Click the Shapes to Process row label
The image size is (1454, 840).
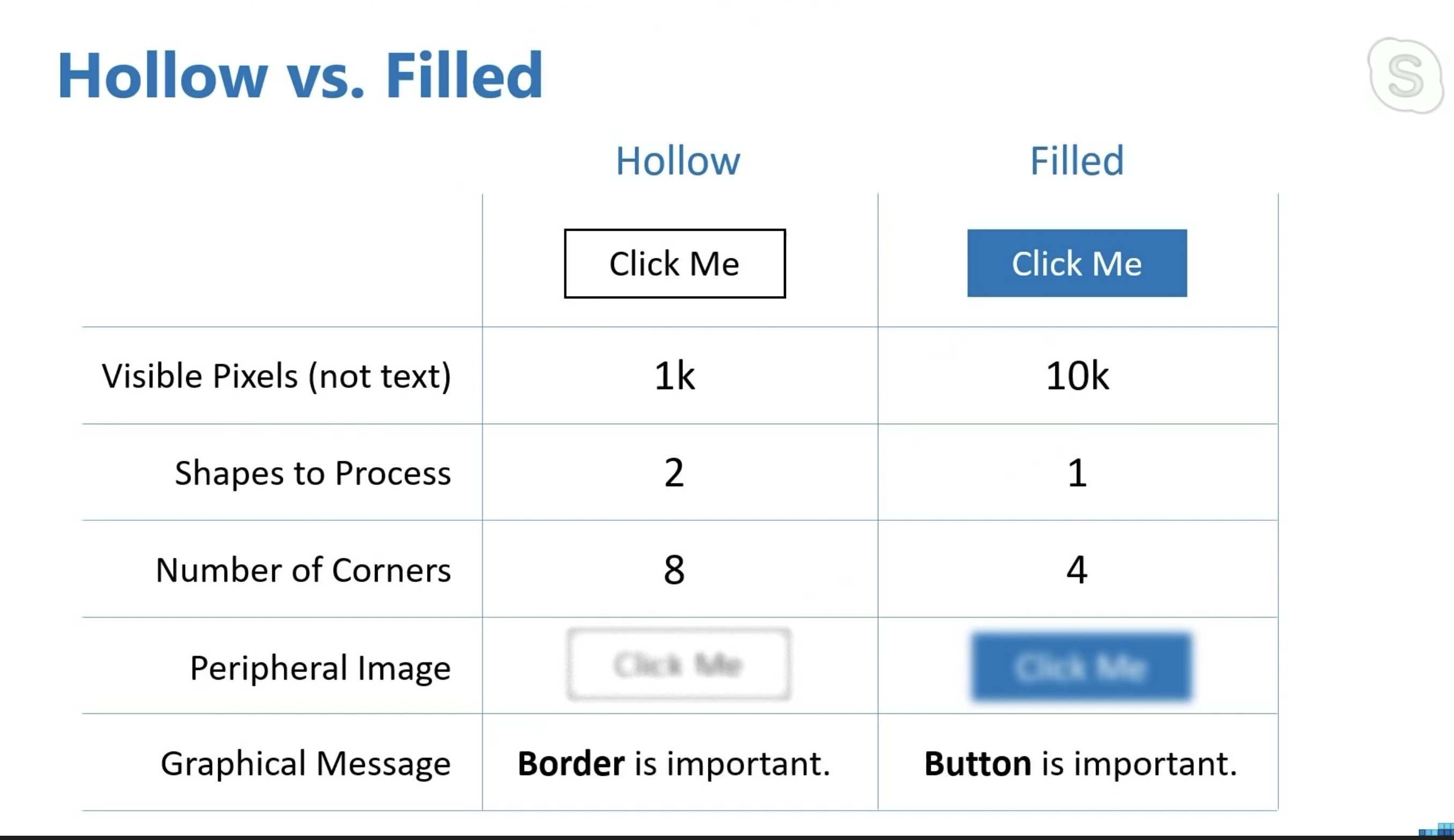(x=313, y=473)
